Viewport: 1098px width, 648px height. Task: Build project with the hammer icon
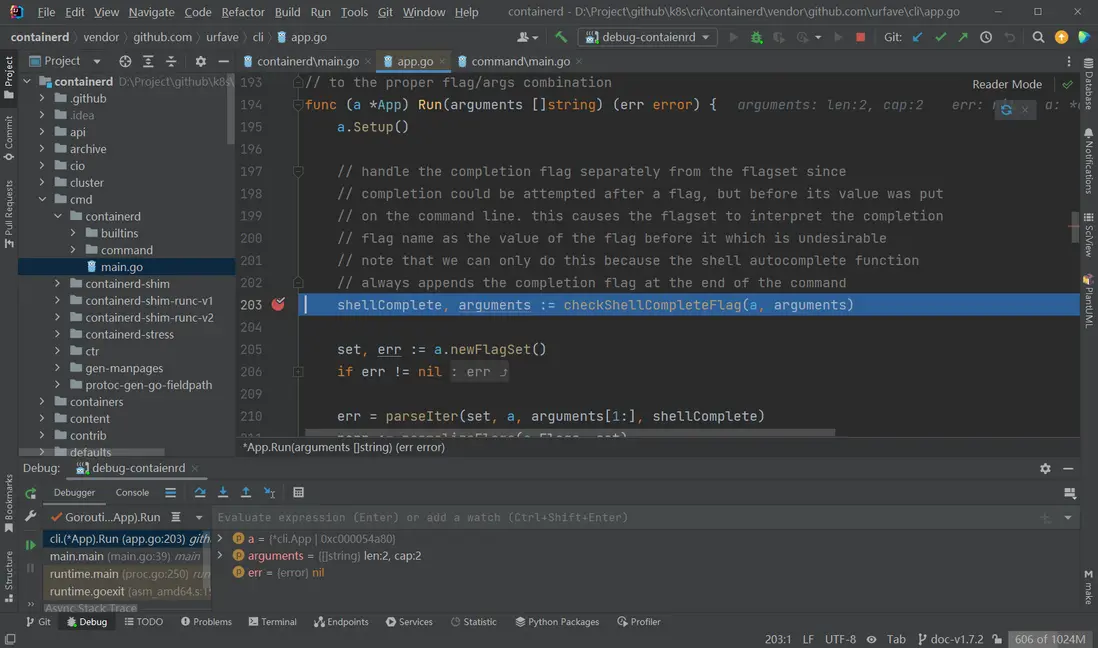point(561,37)
